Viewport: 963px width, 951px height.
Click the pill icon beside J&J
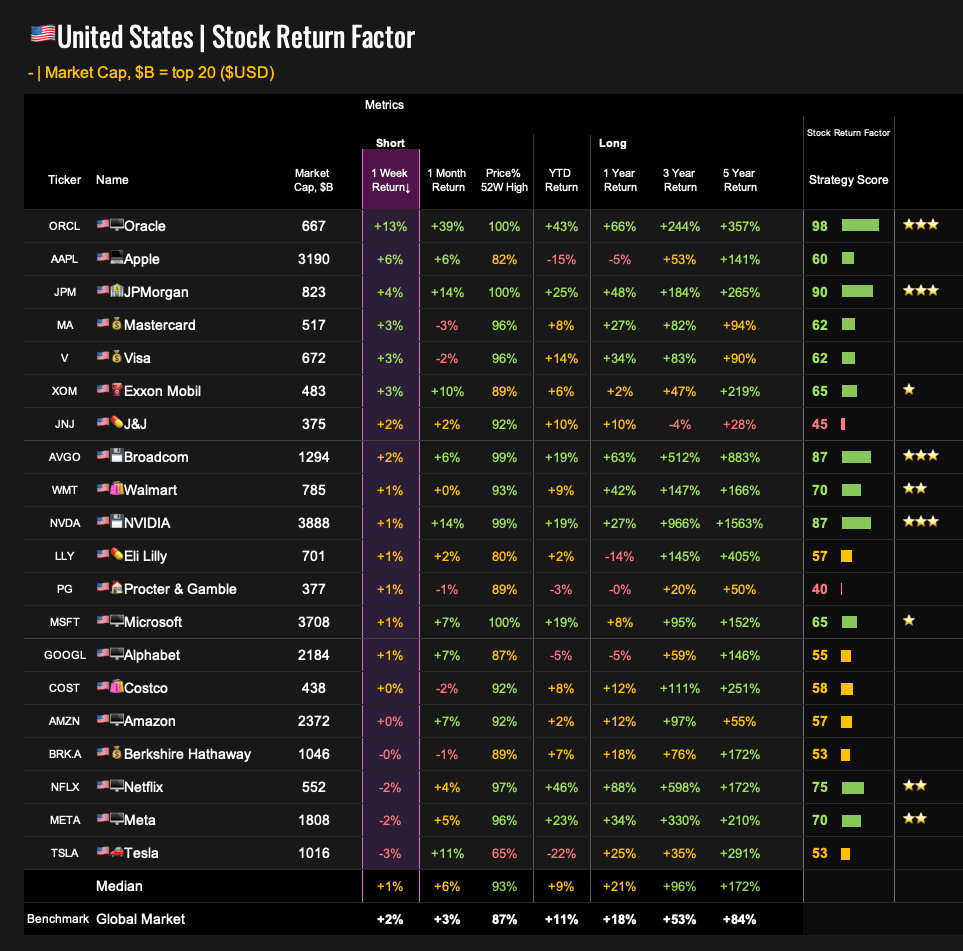point(117,422)
